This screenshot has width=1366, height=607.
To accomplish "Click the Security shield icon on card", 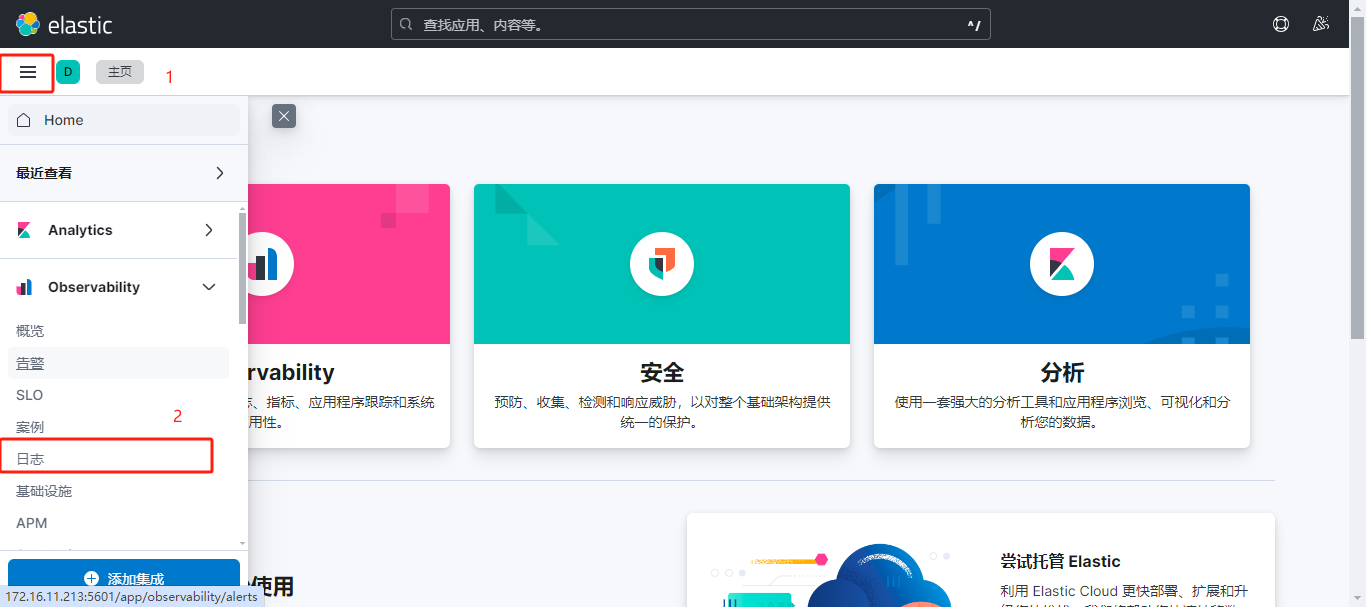I will [662, 264].
